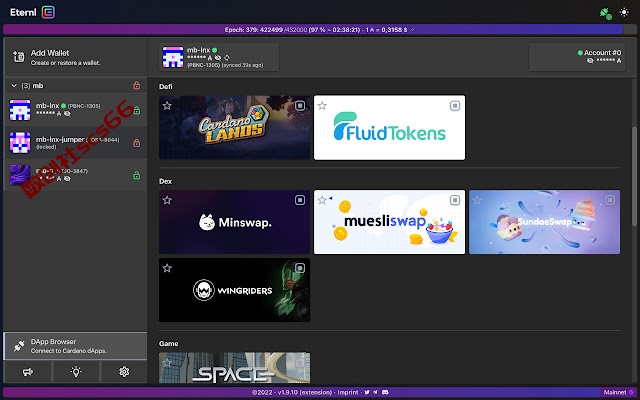The image size is (640, 400).
Task: Select the mb-lnx-jumper wallet
Action: click(75, 142)
